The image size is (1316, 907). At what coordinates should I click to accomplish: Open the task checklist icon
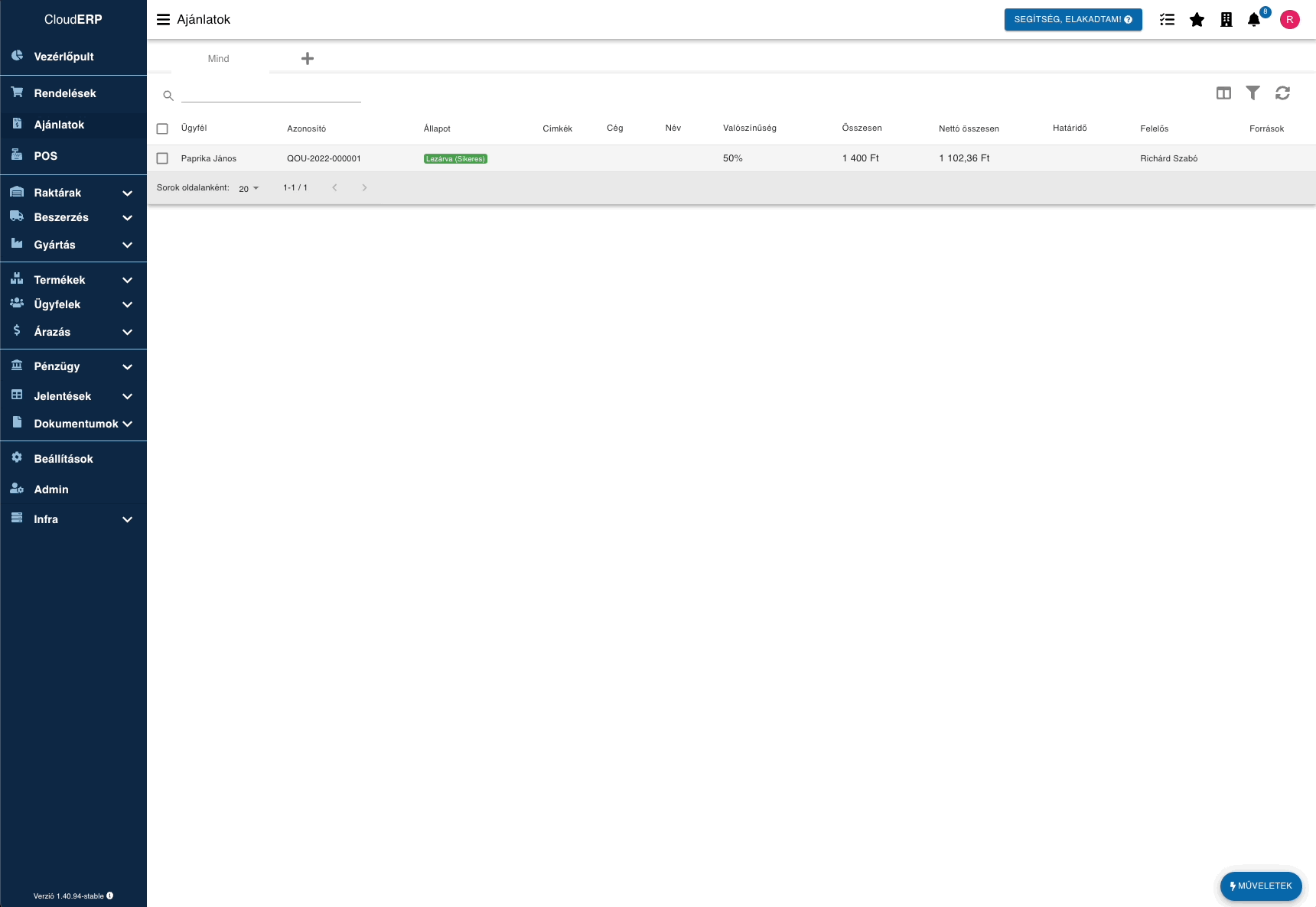tap(1167, 20)
